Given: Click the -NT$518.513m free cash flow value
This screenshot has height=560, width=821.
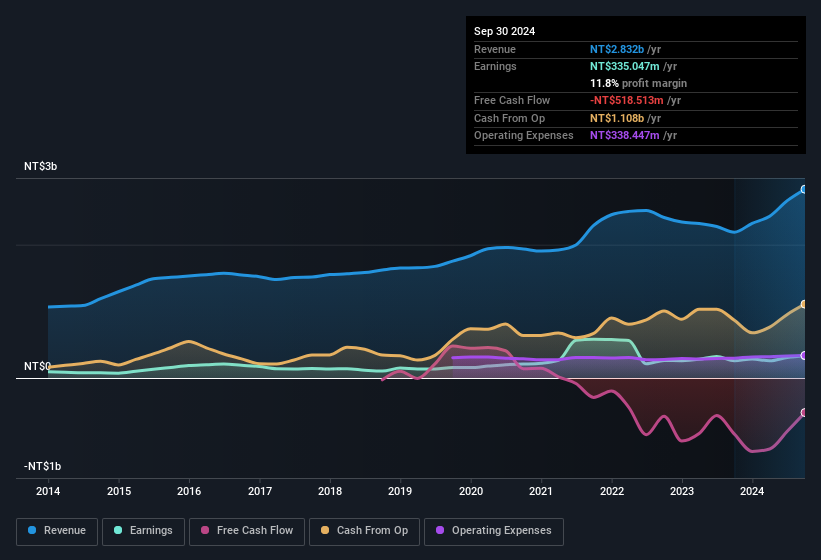Looking at the screenshot, I should pyautogui.click(x=627, y=100).
